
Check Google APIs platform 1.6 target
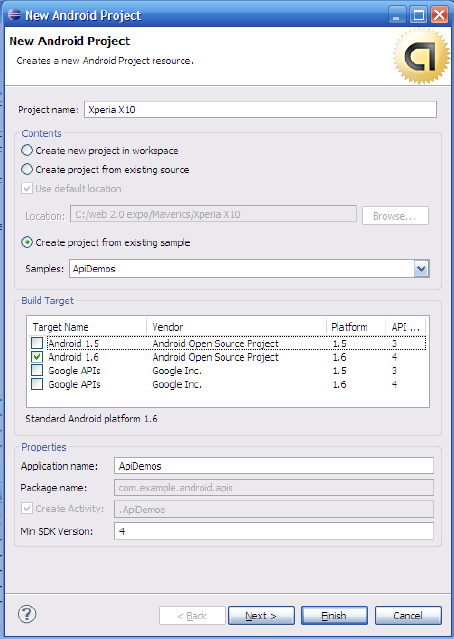click(x=37, y=384)
